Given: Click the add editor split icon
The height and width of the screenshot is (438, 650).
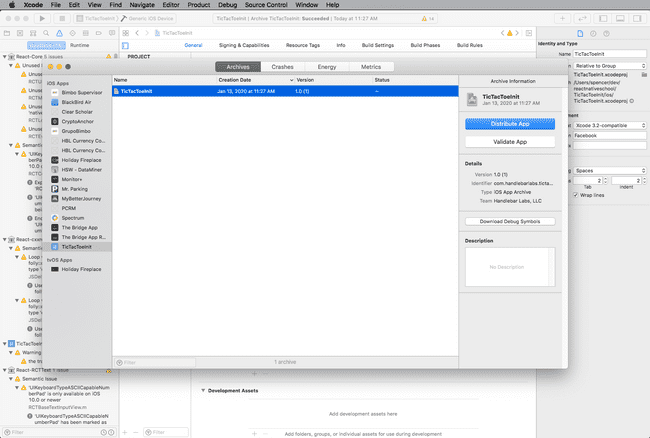Looking at the screenshot, I should (529, 33).
